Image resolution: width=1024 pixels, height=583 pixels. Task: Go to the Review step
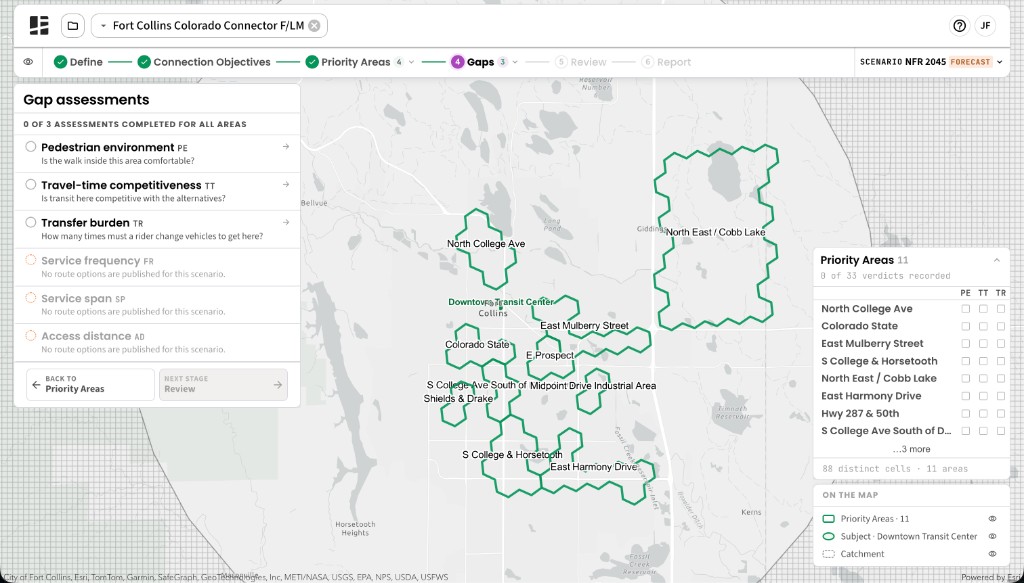point(581,62)
